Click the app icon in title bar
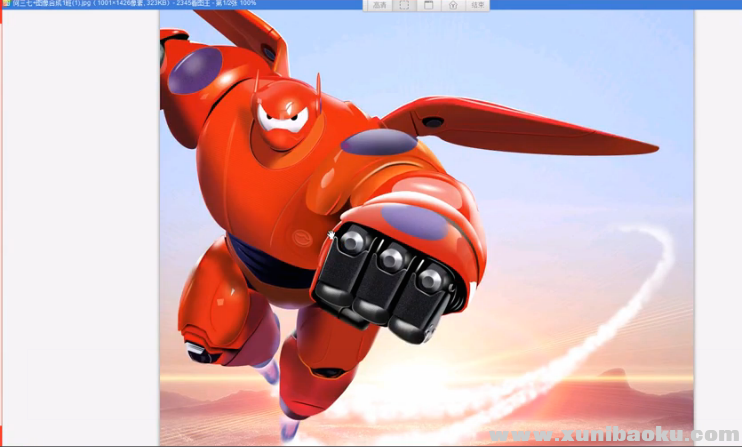Viewport: 742px width, 447px height. (5, 4)
